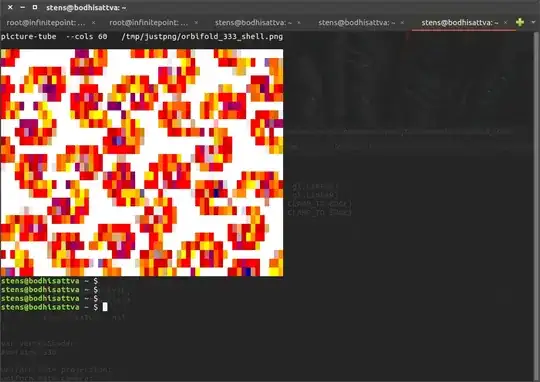540x382 pixels.
Task: Click the prompt line with the white cursor block
Action: [x=54, y=307]
